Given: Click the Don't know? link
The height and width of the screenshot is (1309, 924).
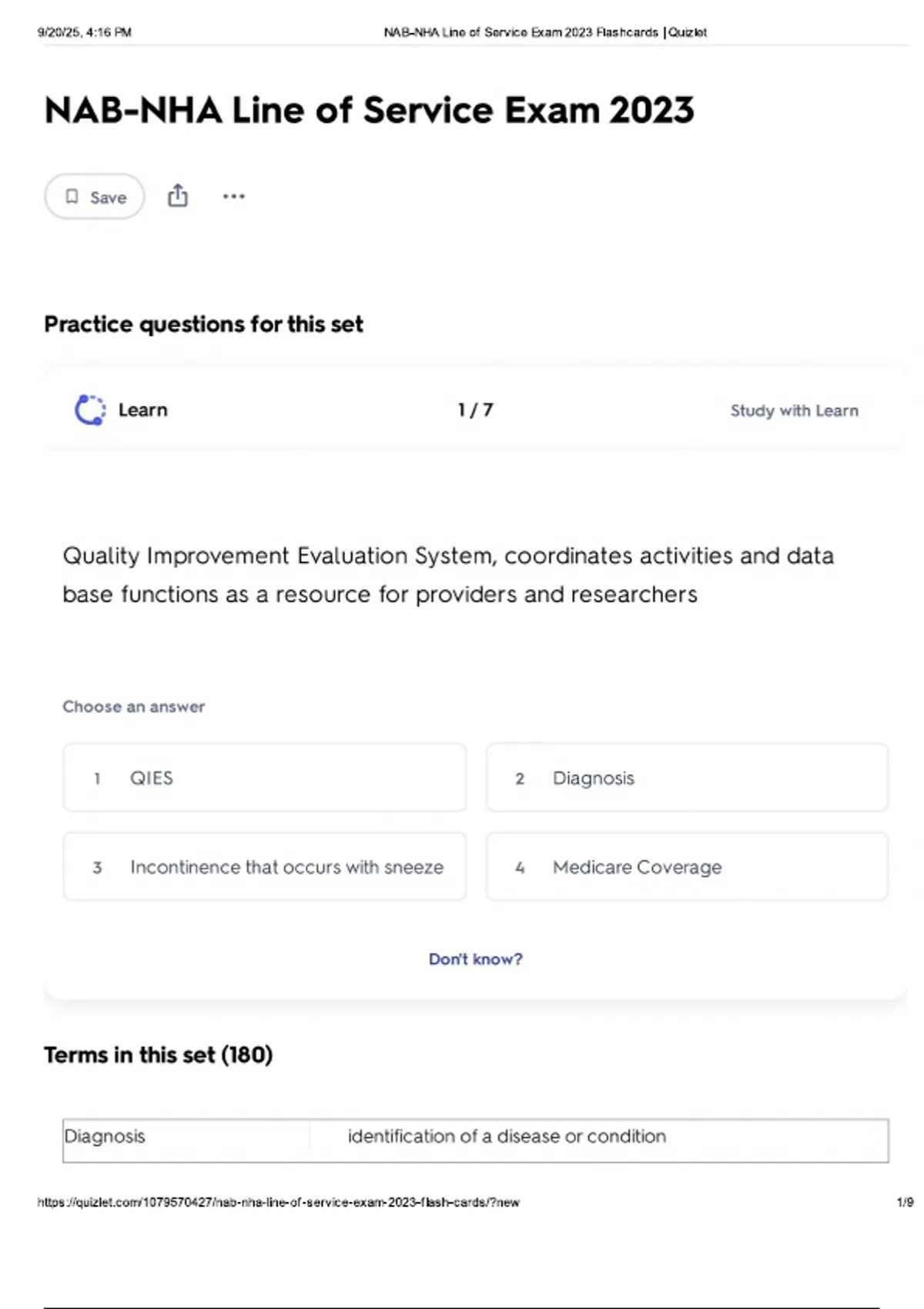Looking at the screenshot, I should point(475,959).
